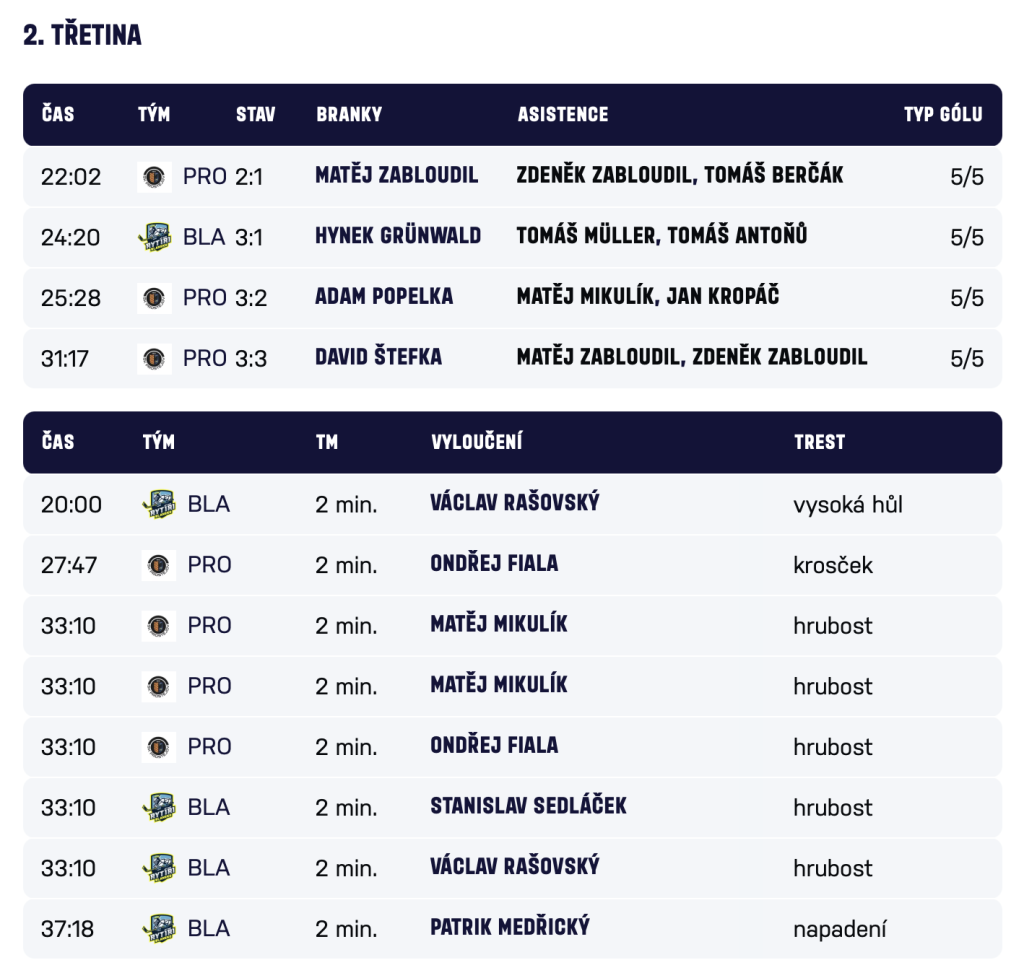Click the PRO team logo in the 22:02 goal row
This screenshot has height=973, width=1024.
pyautogui.click(x=154, y=177)
